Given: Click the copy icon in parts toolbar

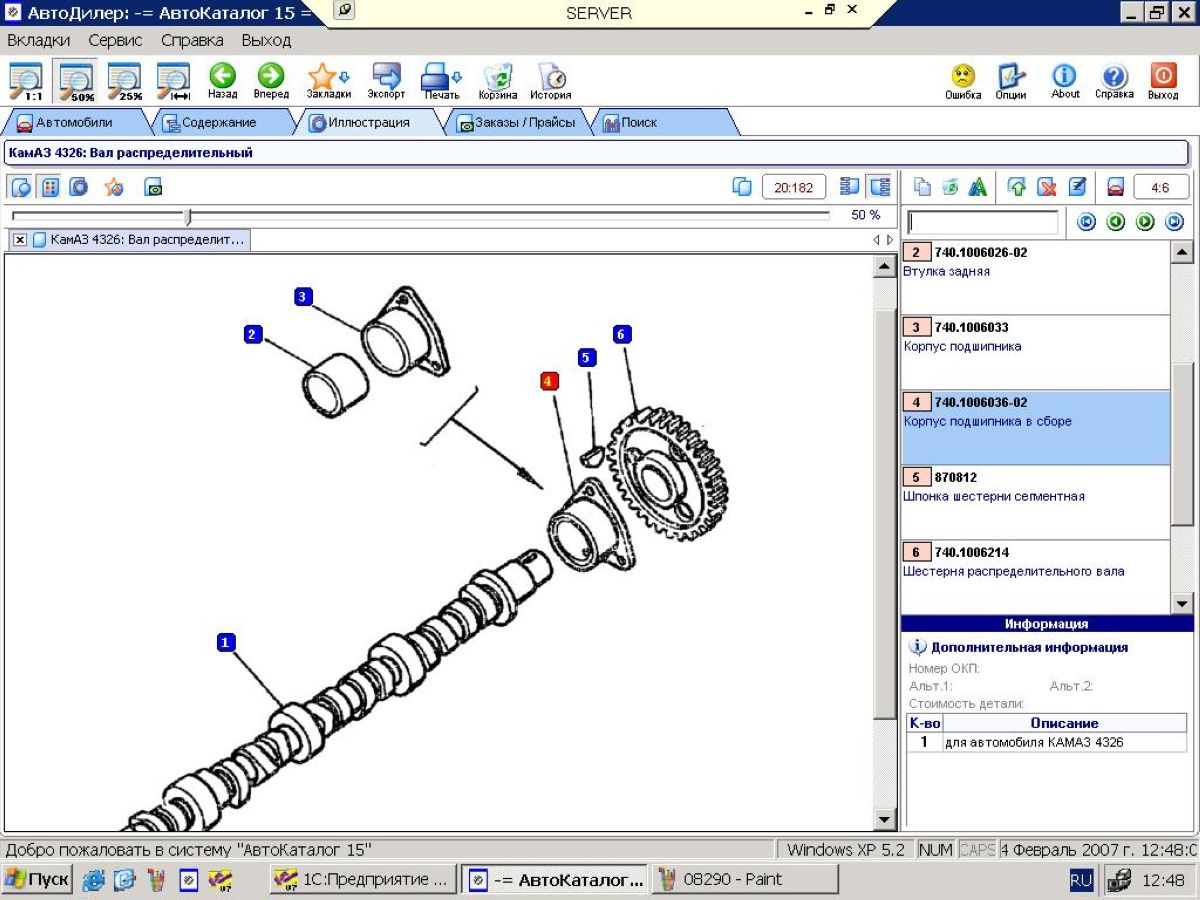Looking at the screenshot, I should pos(923,187).
